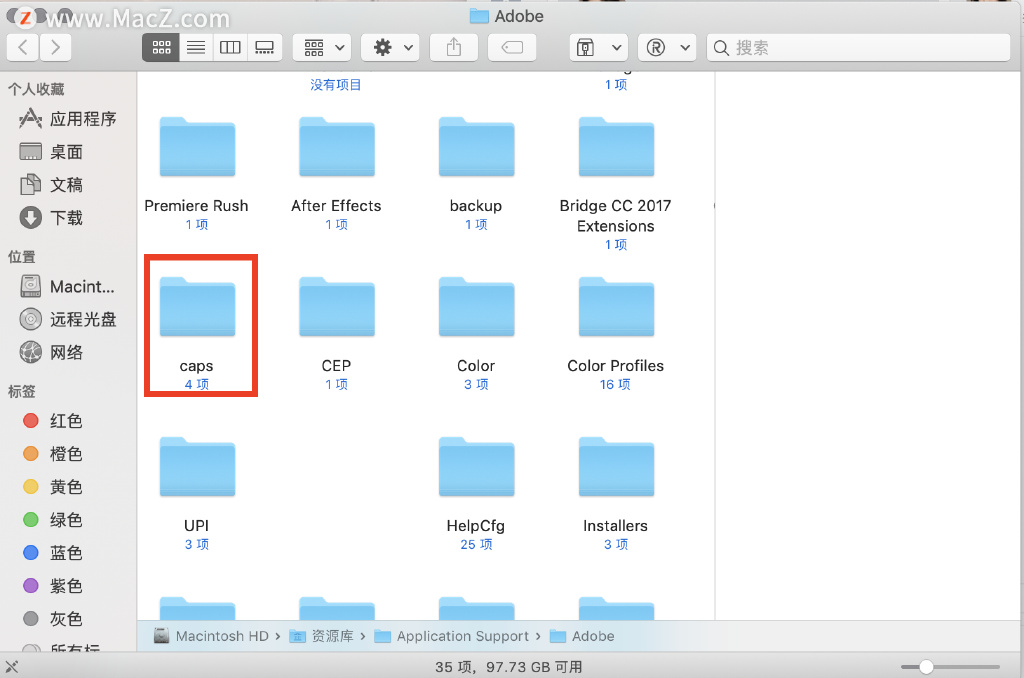This screenshot has width=1024, height=678.
Task: Click the '16 项' count under Color Profiles
Action: tap(615, 384)
